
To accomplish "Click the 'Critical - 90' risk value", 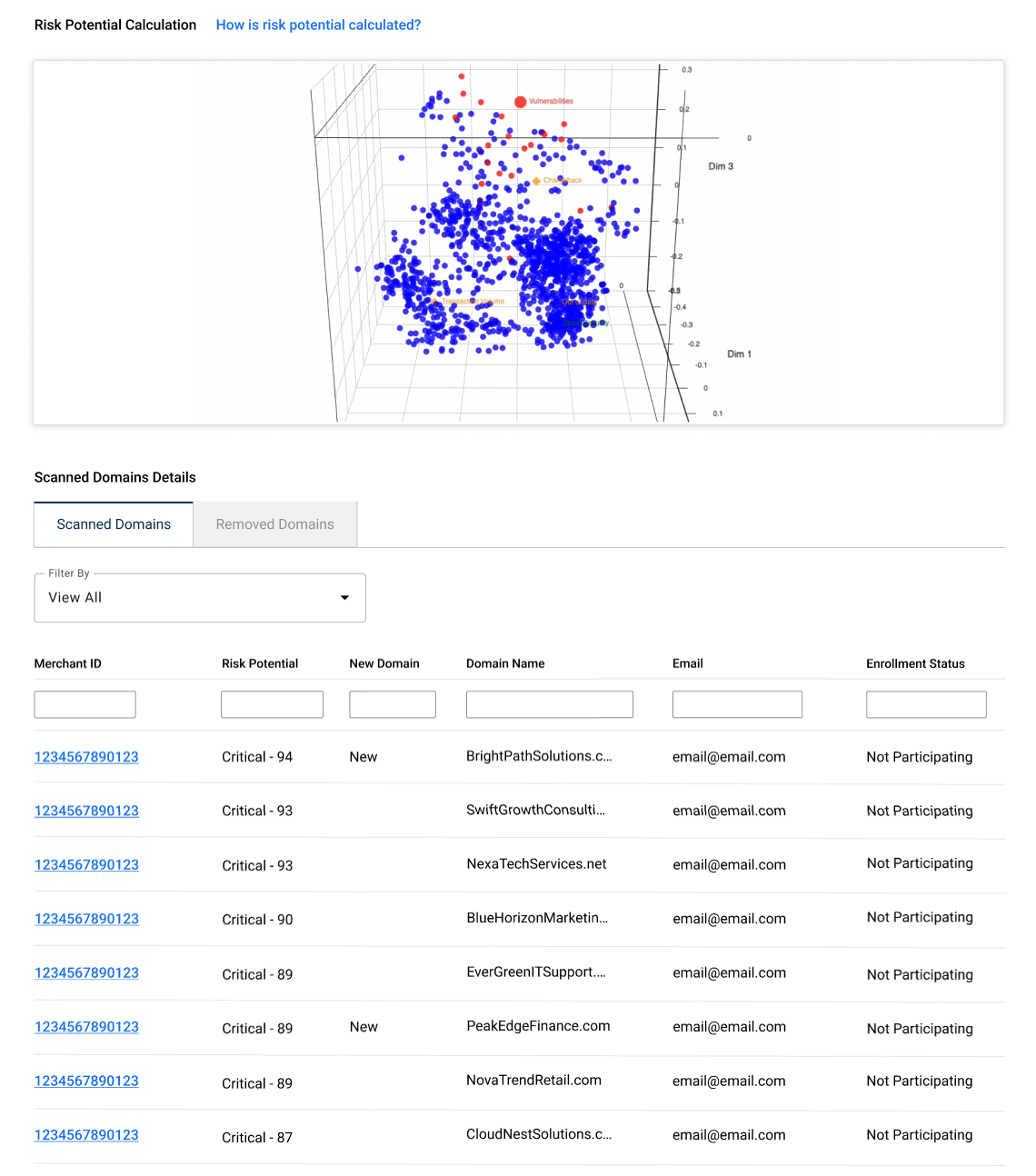I will (x=257, y=920).
